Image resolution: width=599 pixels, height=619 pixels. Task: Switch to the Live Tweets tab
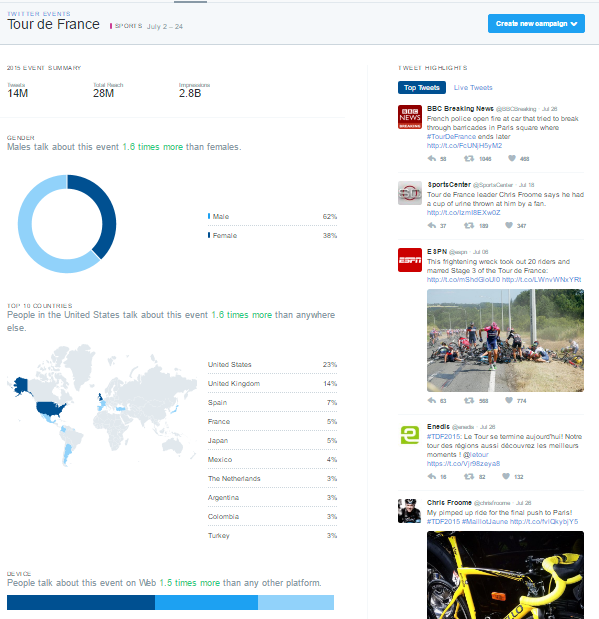(x=473, y=88)
